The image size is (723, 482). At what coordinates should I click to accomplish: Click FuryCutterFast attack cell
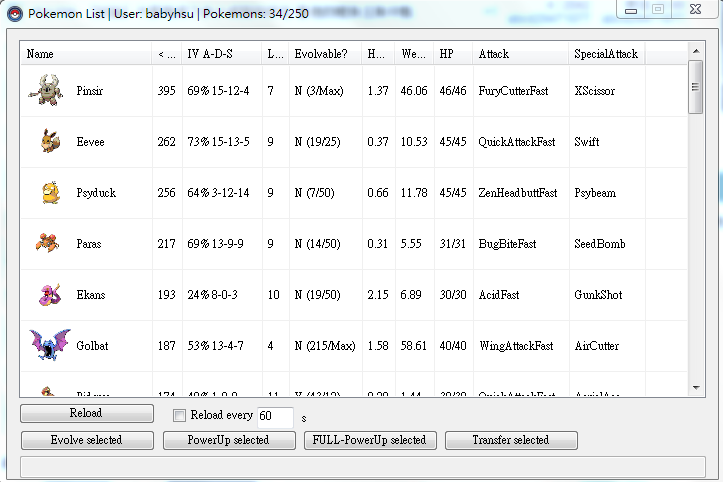click(513, 91)
